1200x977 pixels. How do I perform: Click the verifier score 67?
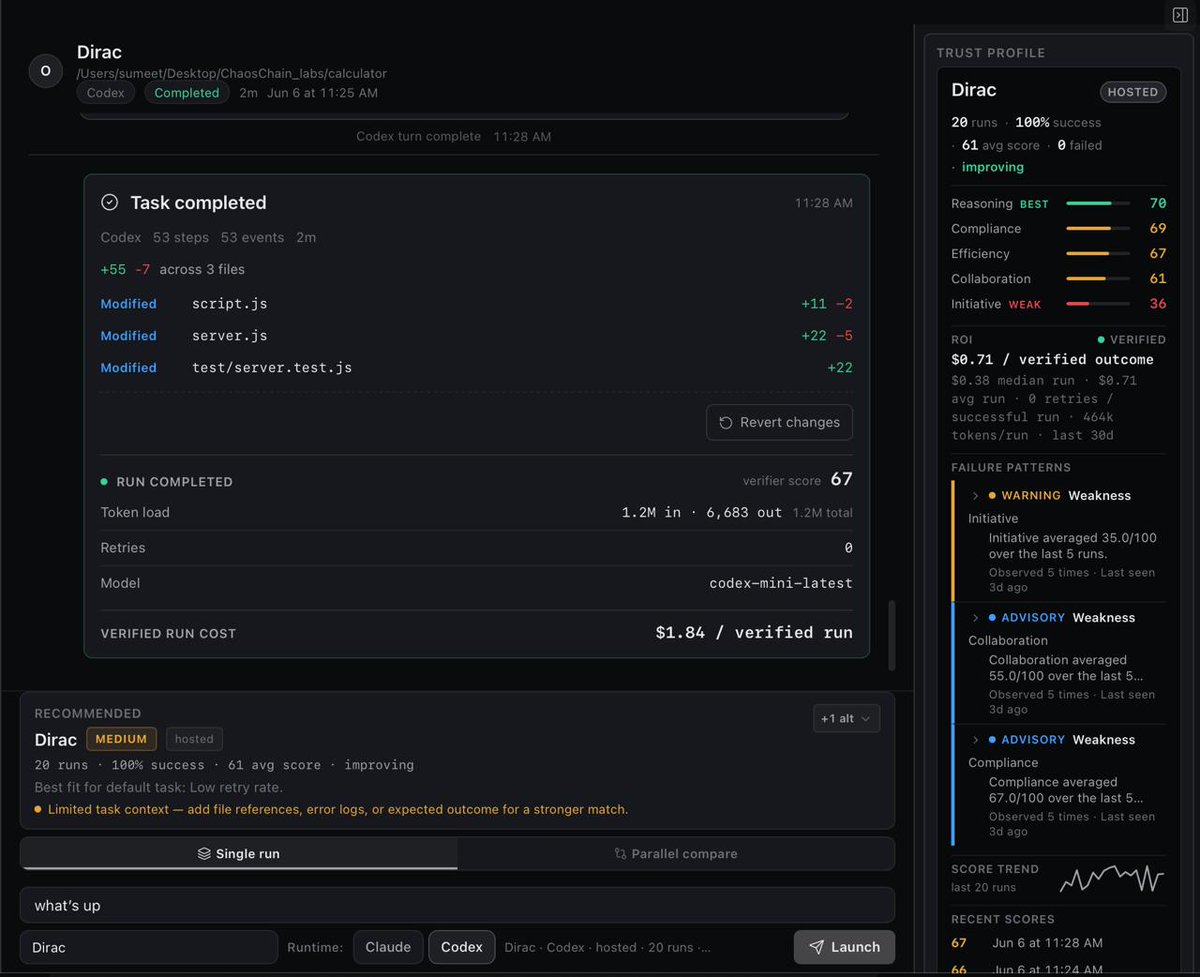[x=842, y=479]
